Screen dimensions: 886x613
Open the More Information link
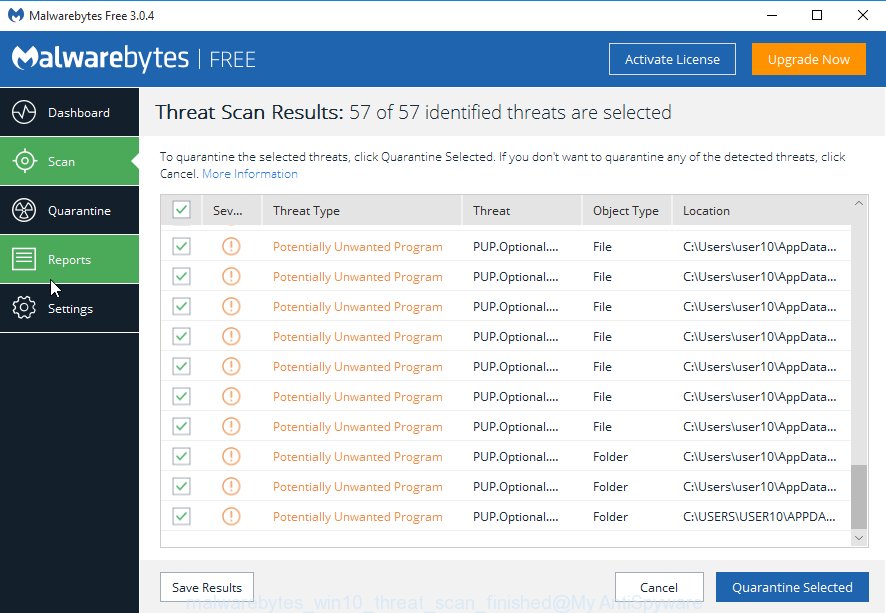click(x=250, y=173)
